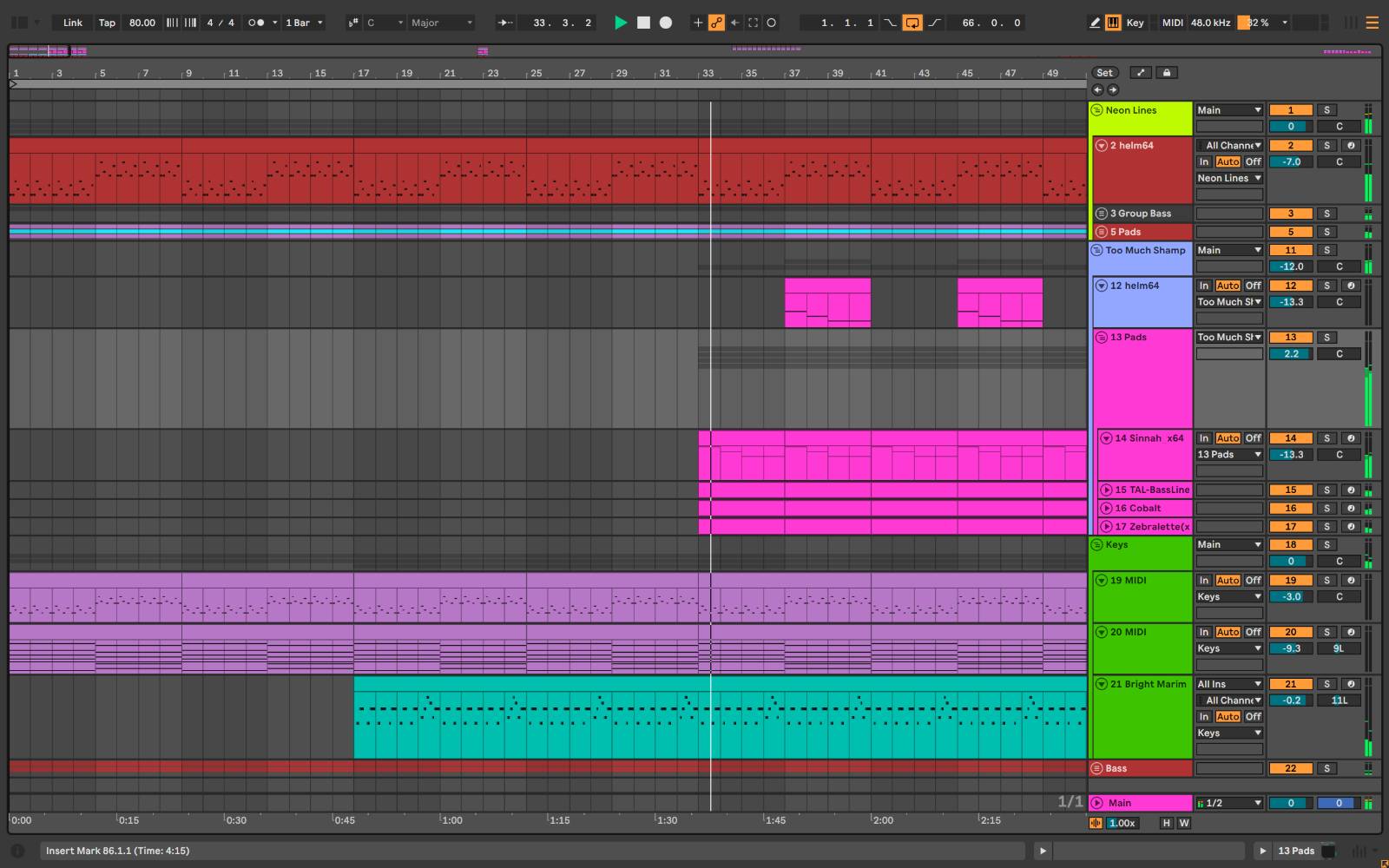Image resolution: width=1389 pixels, height=868 pixels.
Task: Open the Major scale dropdown
Action: [x=443, y=23]
